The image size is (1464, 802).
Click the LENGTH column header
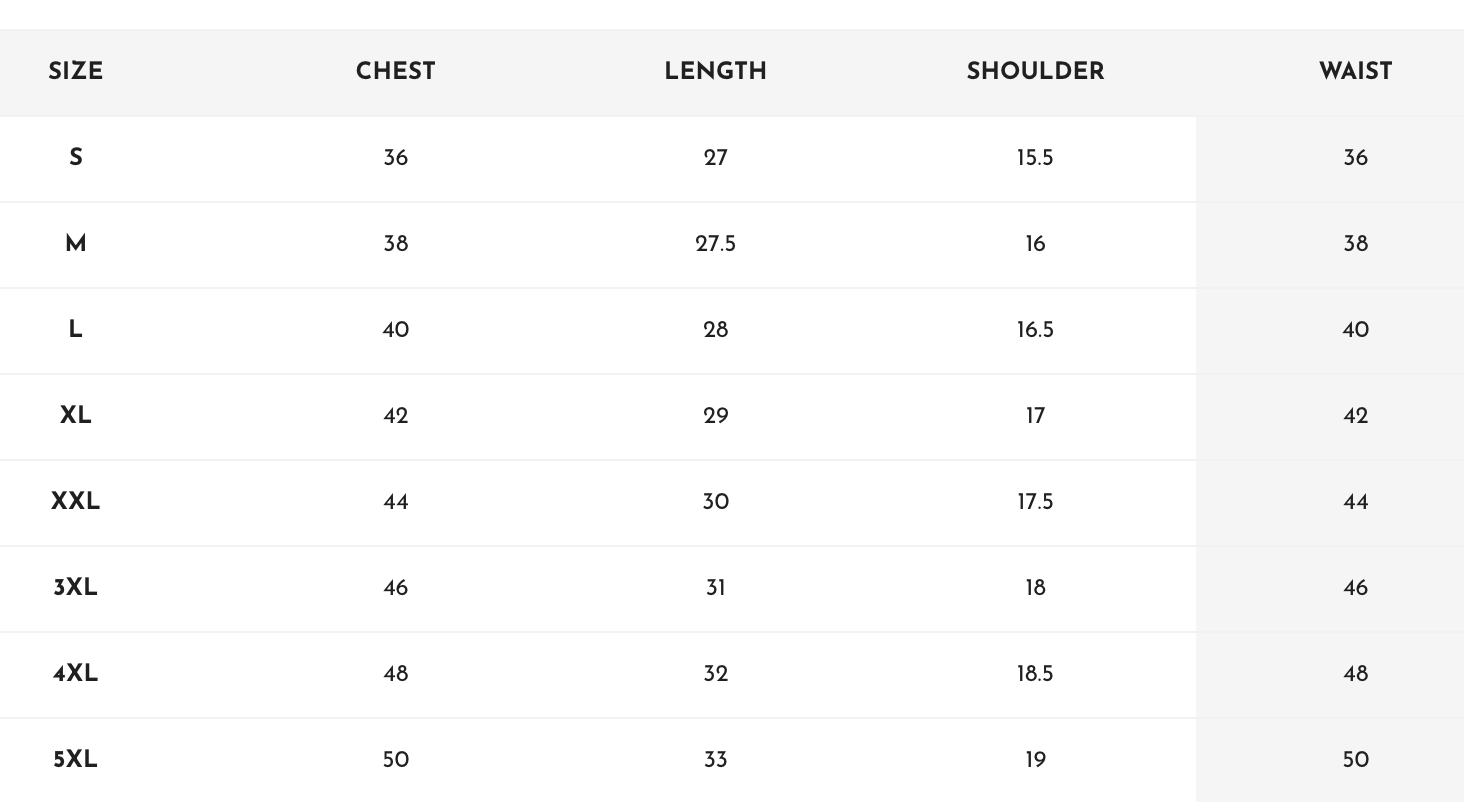click(x=716, y=72)
